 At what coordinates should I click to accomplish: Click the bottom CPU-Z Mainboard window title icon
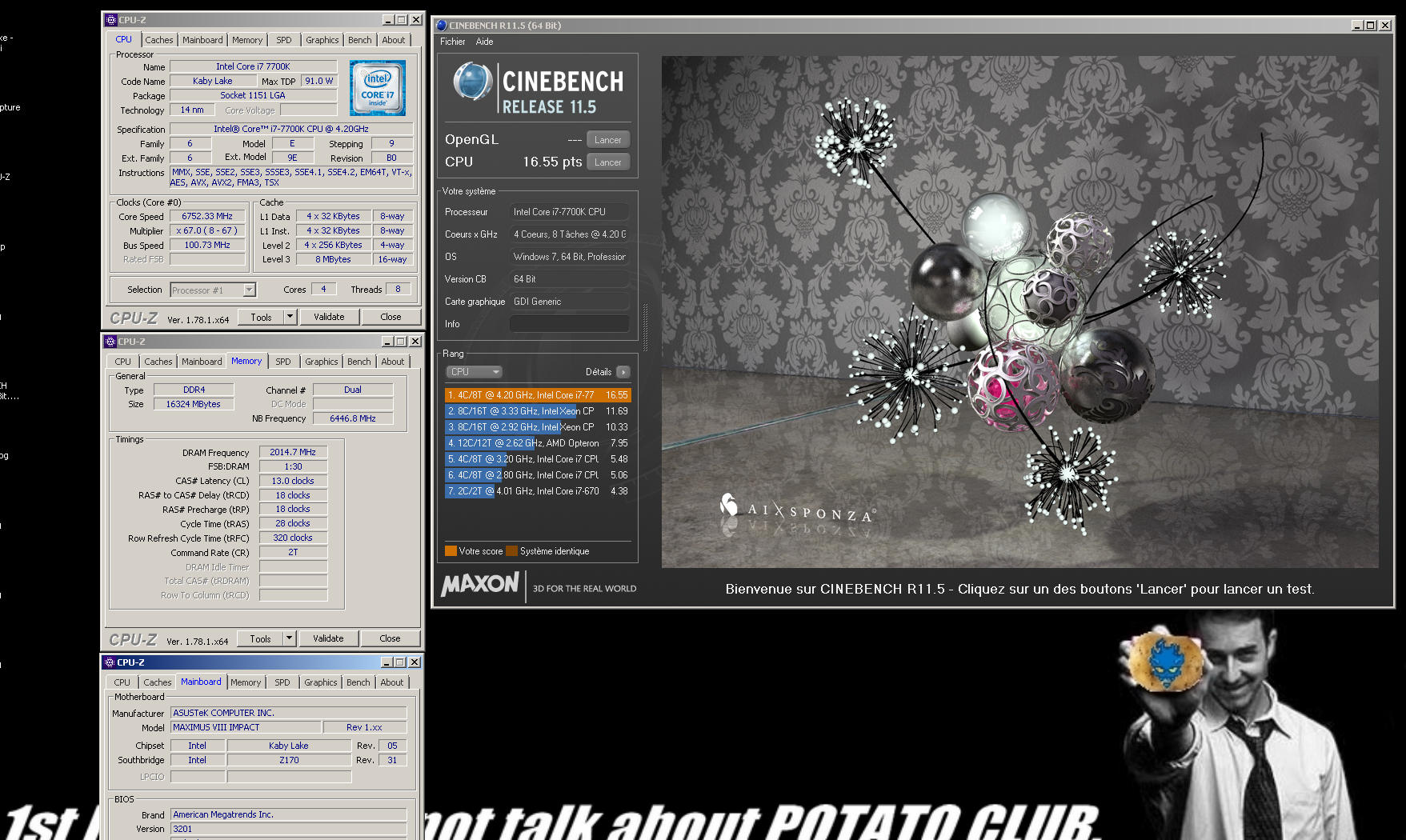110,662
